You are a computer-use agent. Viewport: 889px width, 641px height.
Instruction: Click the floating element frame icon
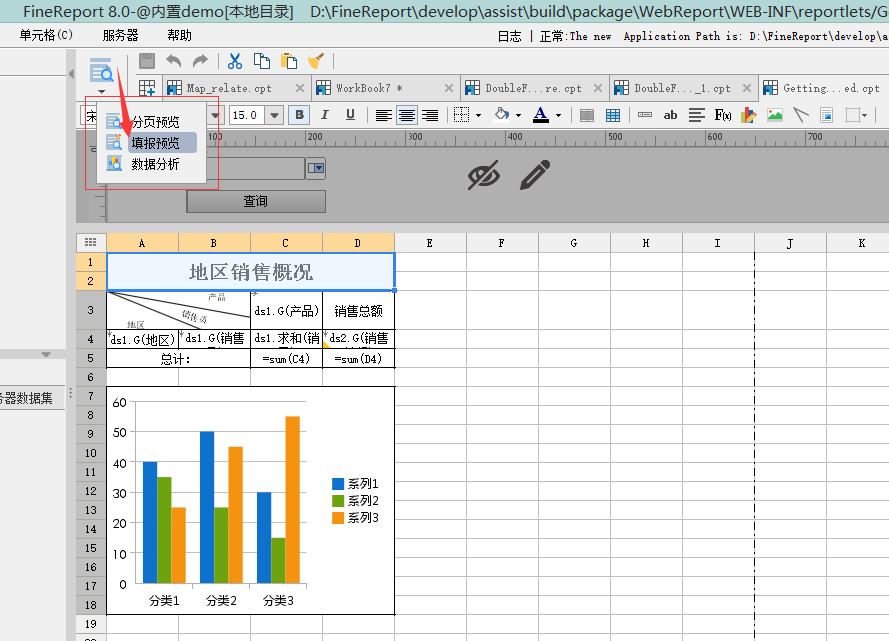pyautogui.click(x=852, y=115)
